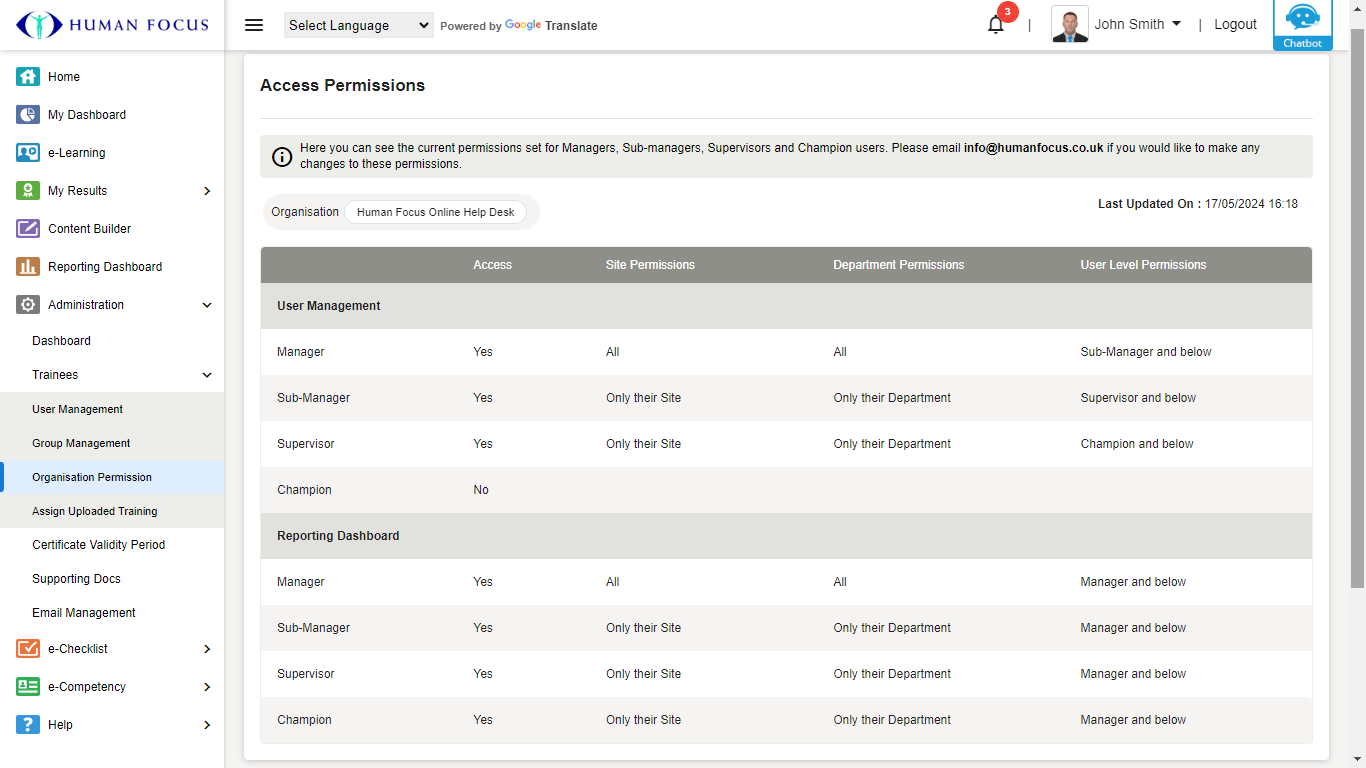Open the John Smith user dropdown
Viewport: 1366px width, 768px height.
(1137, 24)
